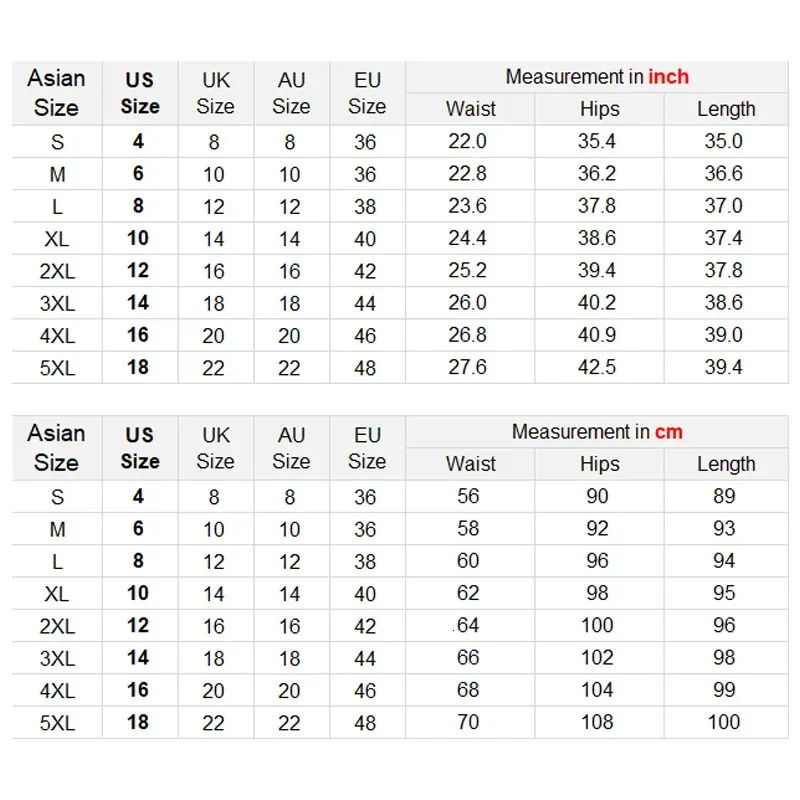Select the 70 waist value for 5XL
The image size is (800, 800).
pyautogui.click(x=468, y=722)
